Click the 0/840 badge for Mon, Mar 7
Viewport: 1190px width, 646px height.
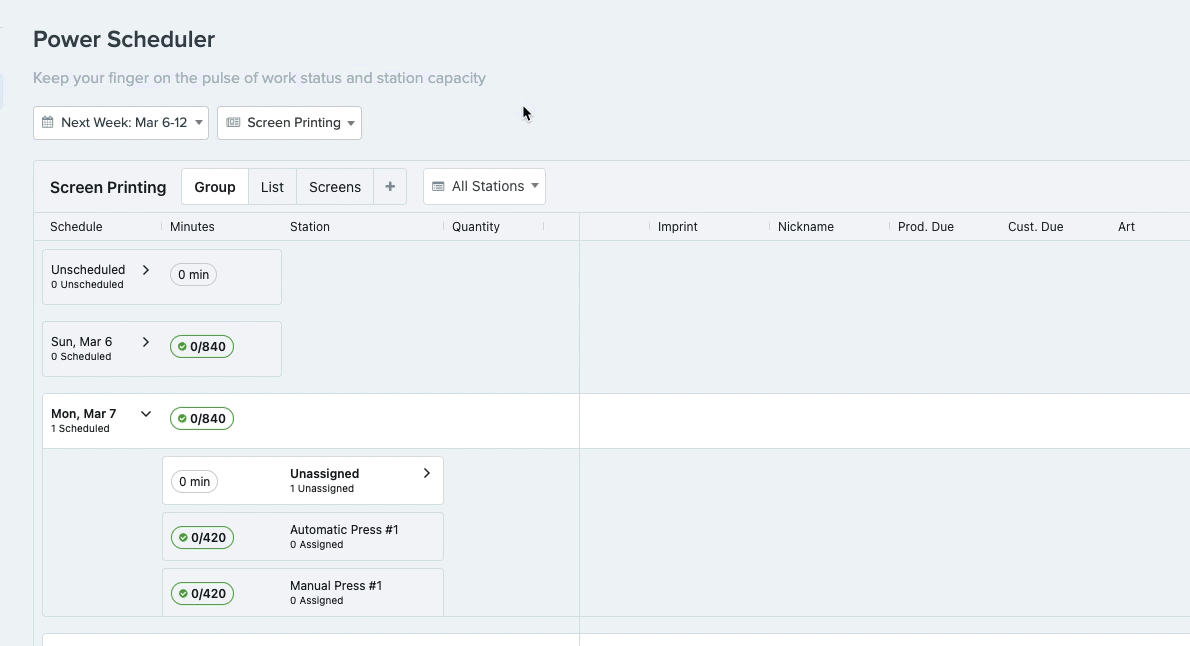click(202, 419)
